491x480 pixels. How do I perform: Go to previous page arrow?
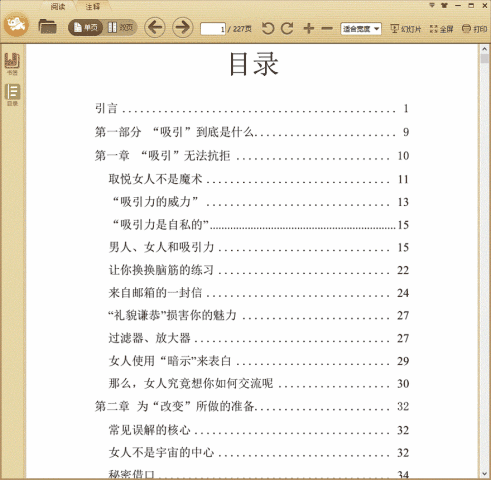tap(155, 27)
